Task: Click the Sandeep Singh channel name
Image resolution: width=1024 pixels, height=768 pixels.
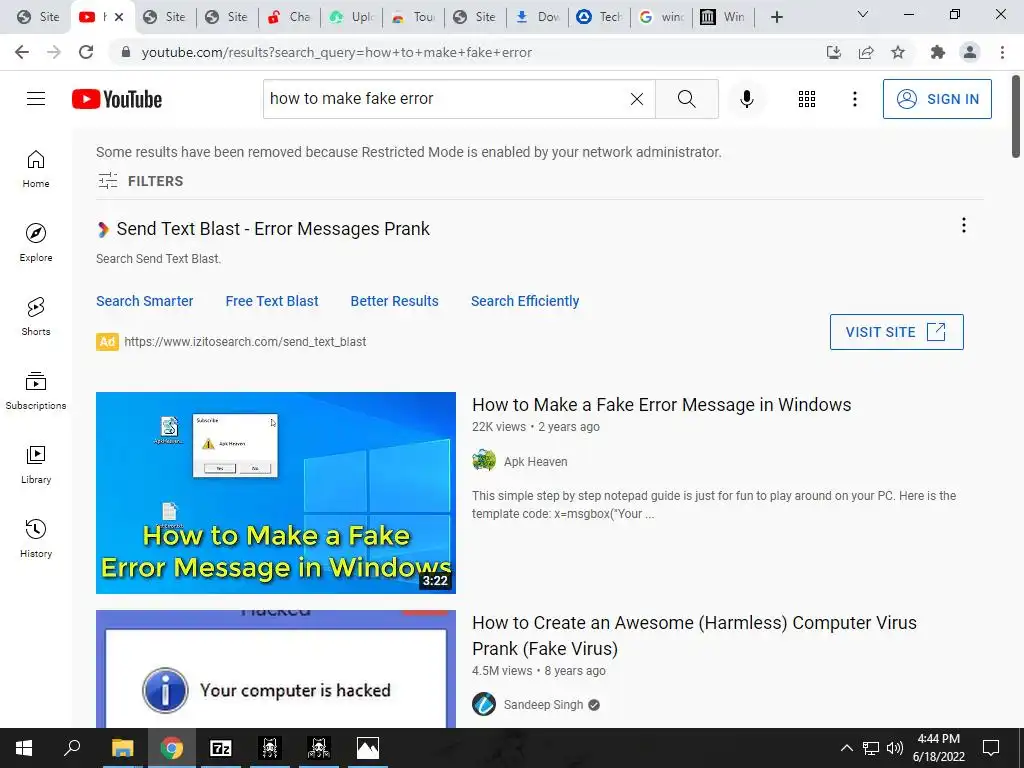Action: [543, 705]
